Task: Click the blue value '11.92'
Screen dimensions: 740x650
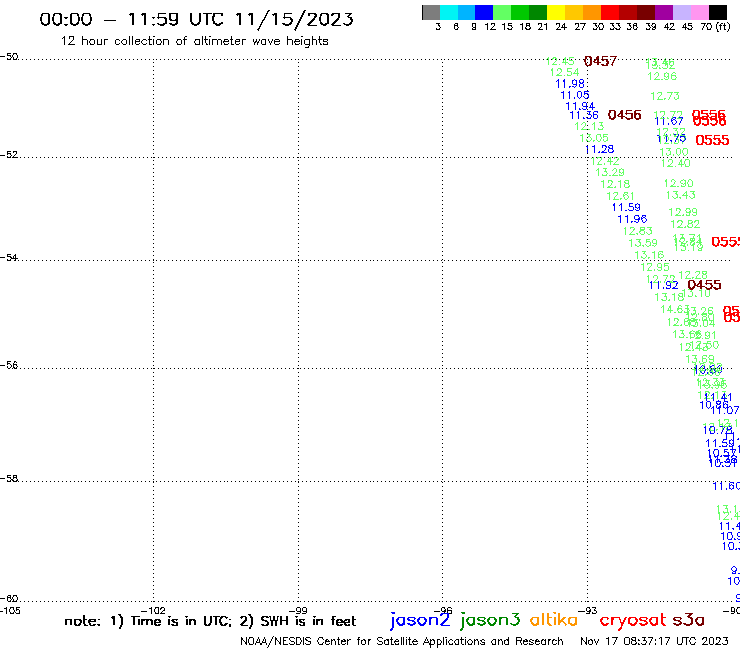Action: tap(664, 286)
